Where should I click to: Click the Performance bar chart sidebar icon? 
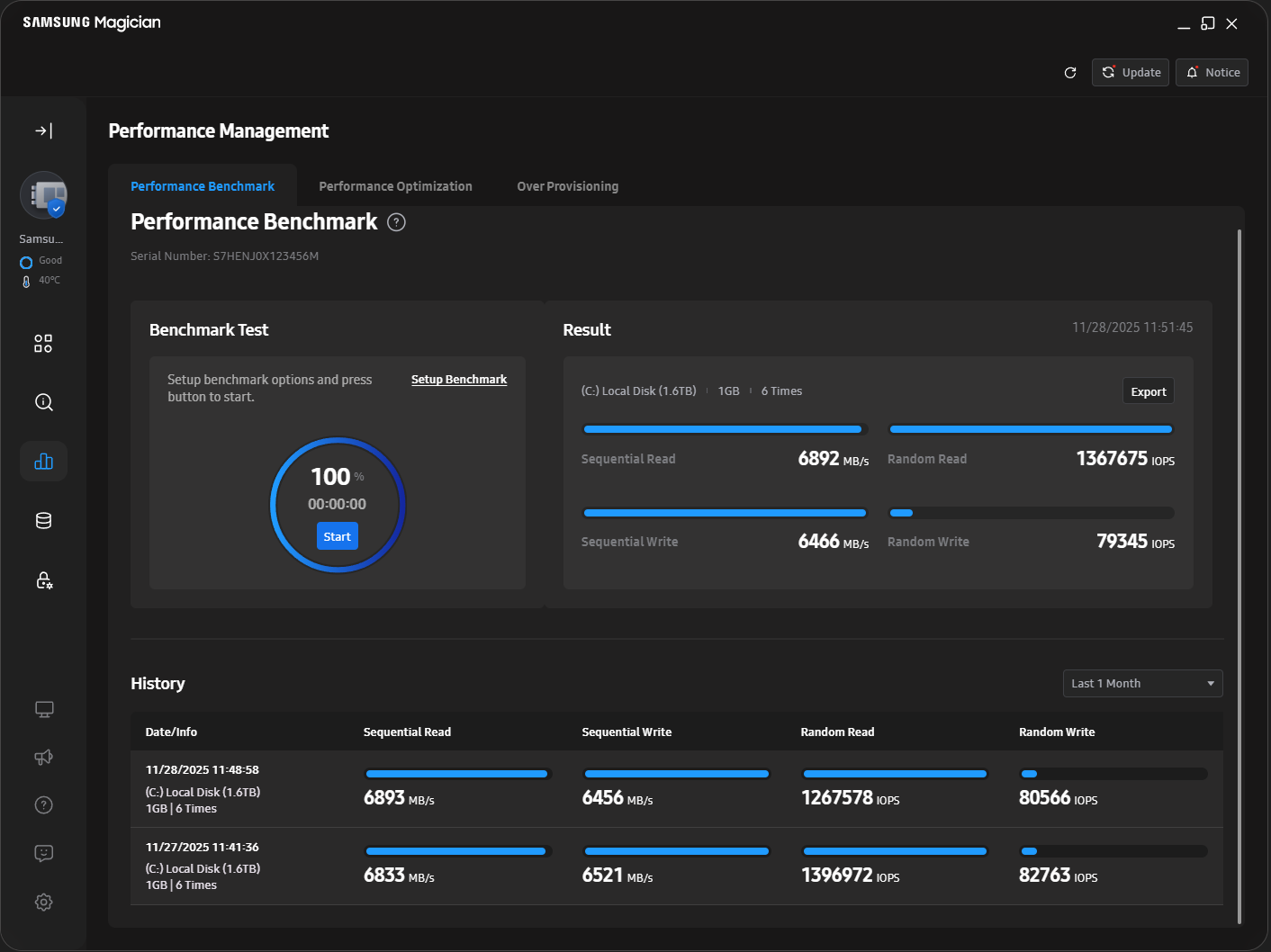point(43,462)
